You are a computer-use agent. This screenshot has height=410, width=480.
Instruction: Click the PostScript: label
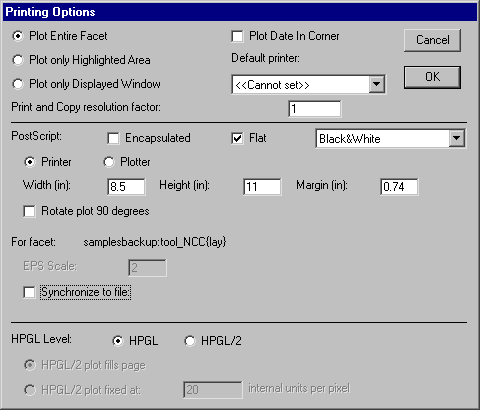[37, 136]
